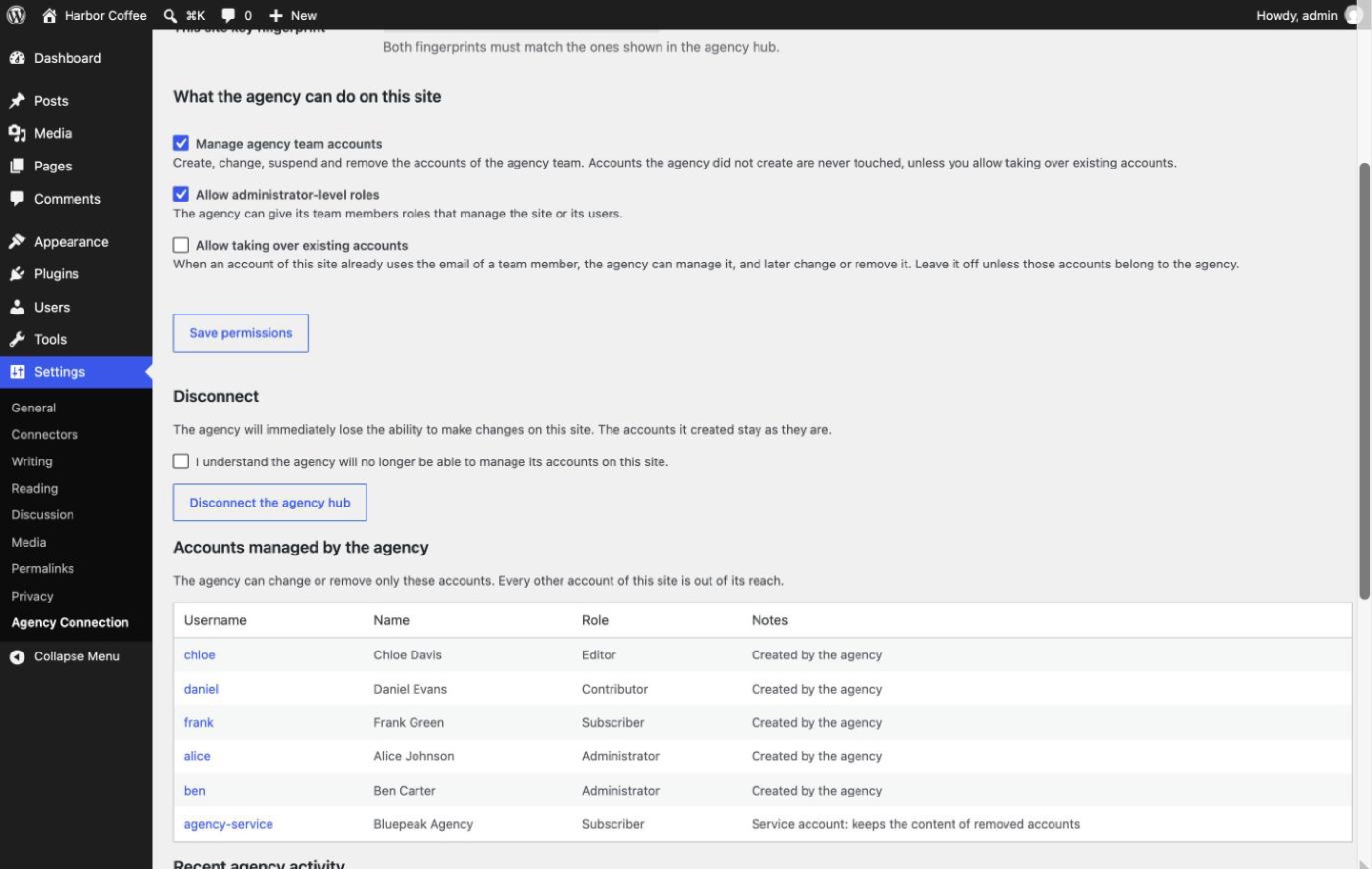Open the Reading settings submenu item
The height and width of the screenshot is (869, 1372).
coord(34,488)
